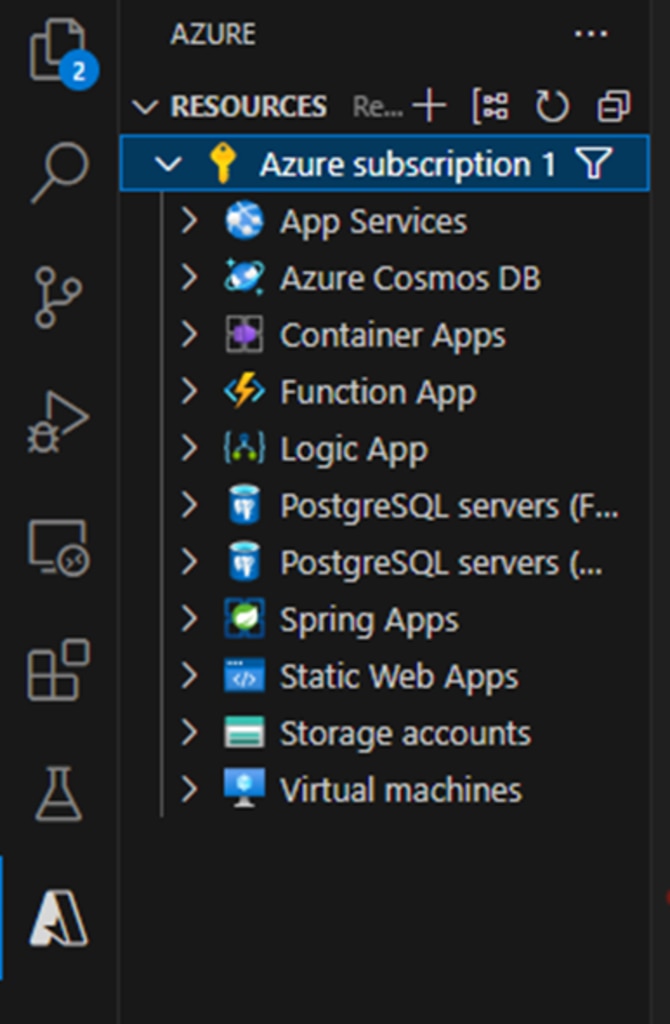Click the App Services globe icon
Screen dimensions: 670x1024
(244, 221)
